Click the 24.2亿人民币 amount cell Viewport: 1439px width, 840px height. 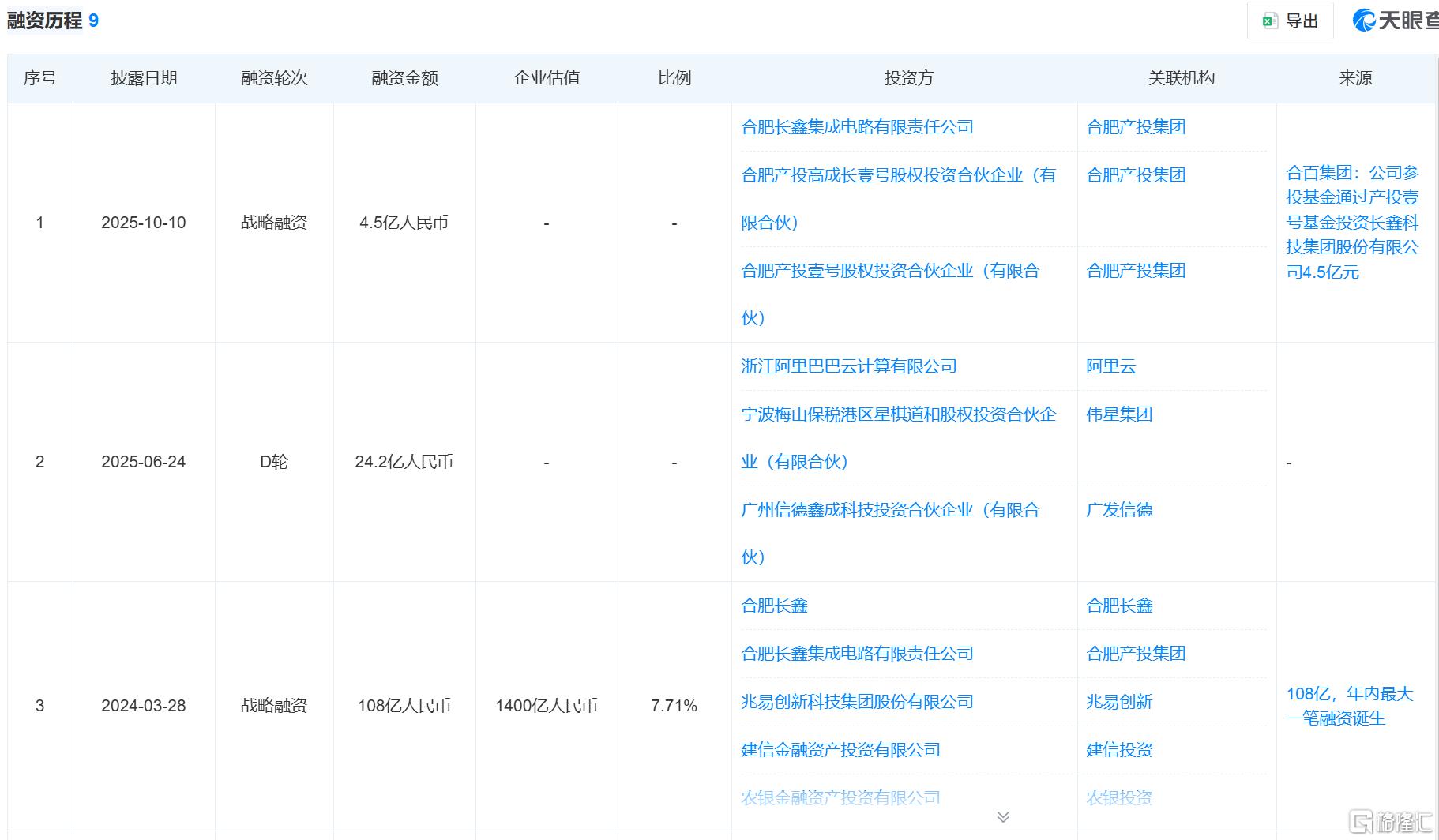pyautogui.click(x=404, y=462)
